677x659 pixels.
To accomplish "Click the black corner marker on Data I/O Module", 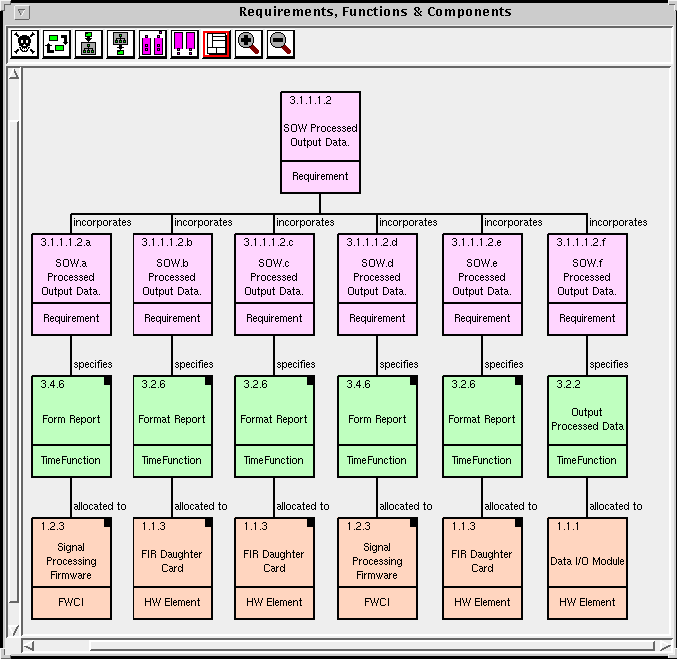I will click(621, 523).
